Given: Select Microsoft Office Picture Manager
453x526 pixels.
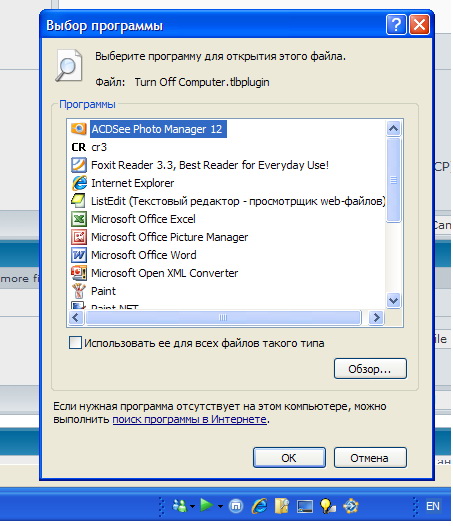Looking at the screenshot, I should coord(169,237).
